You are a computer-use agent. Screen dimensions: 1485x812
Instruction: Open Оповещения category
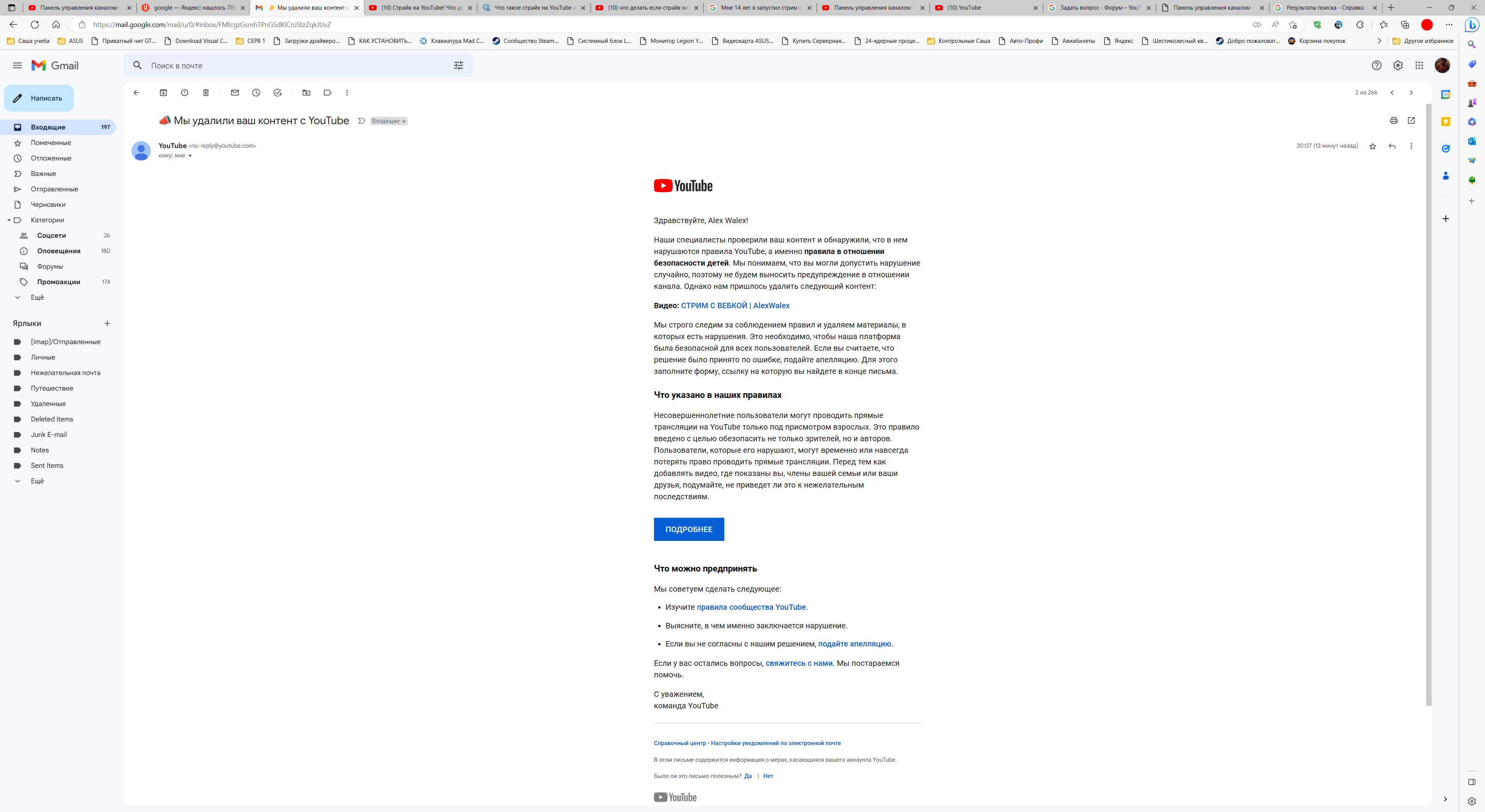tap(58, 251)
